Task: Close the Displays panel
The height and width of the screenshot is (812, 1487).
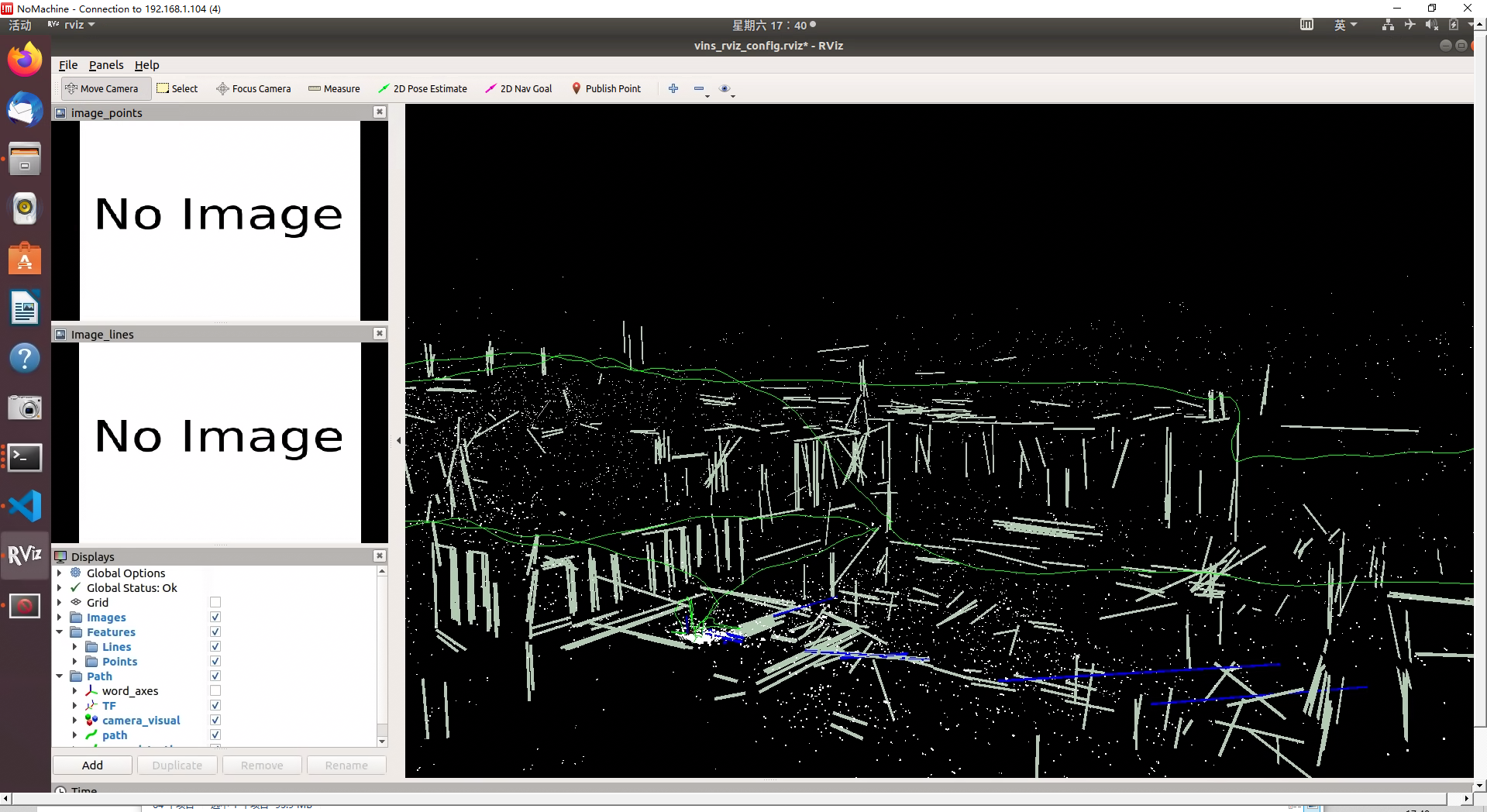Action: [380, 556]
